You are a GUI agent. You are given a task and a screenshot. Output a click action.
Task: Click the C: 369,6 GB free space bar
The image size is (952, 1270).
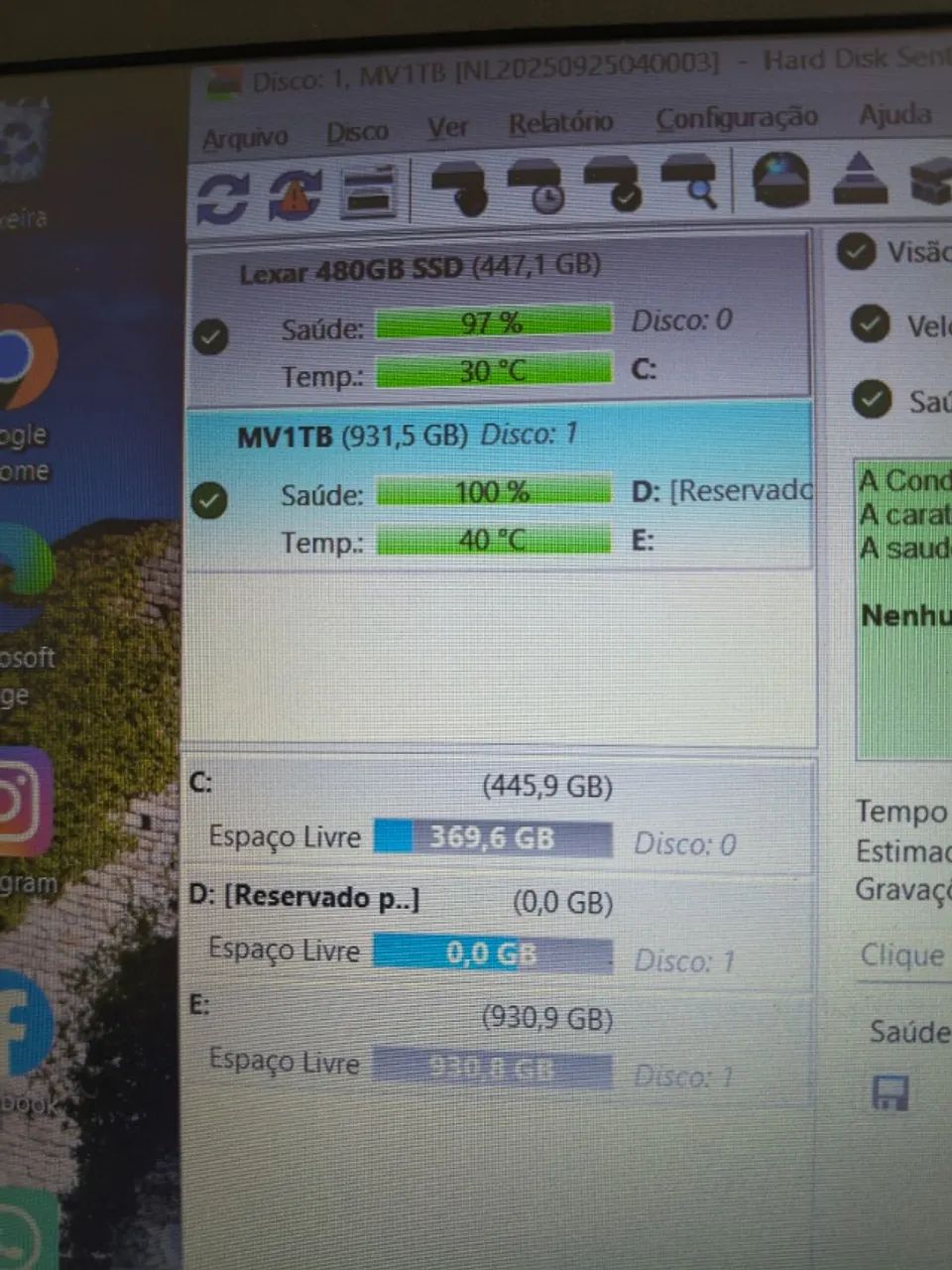[x=493, y=837]
